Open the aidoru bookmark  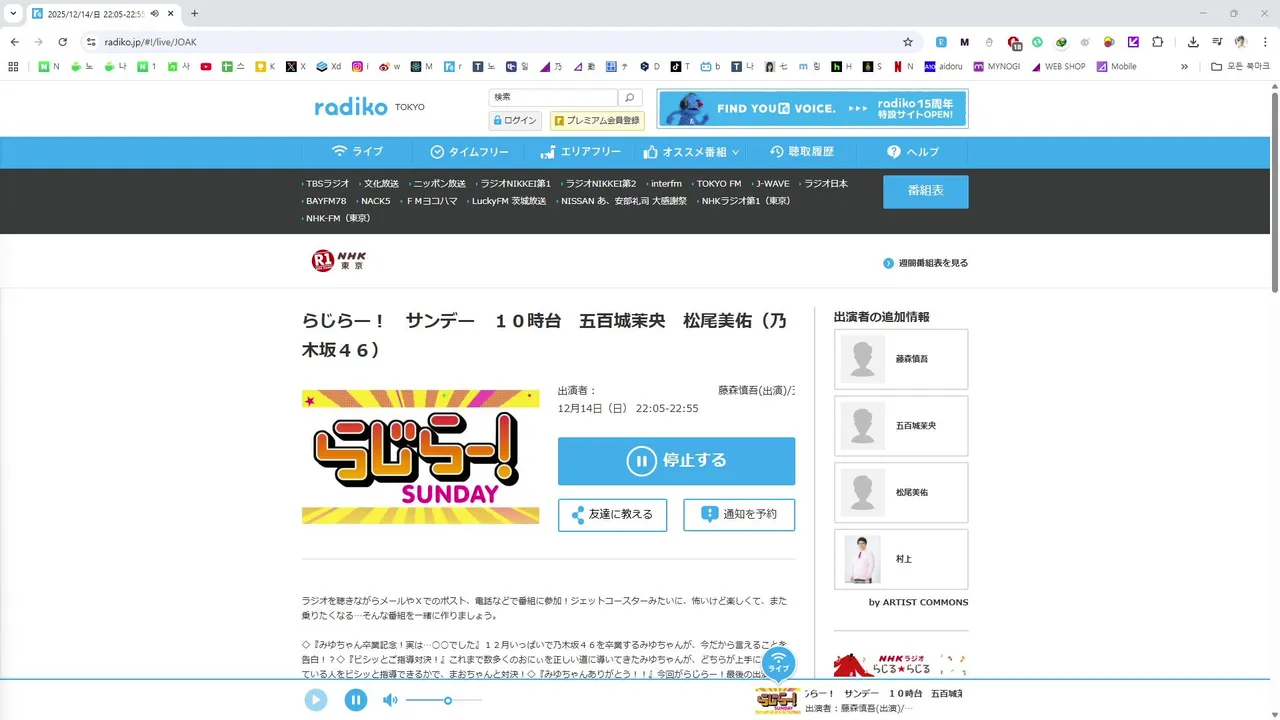[943, 67]
